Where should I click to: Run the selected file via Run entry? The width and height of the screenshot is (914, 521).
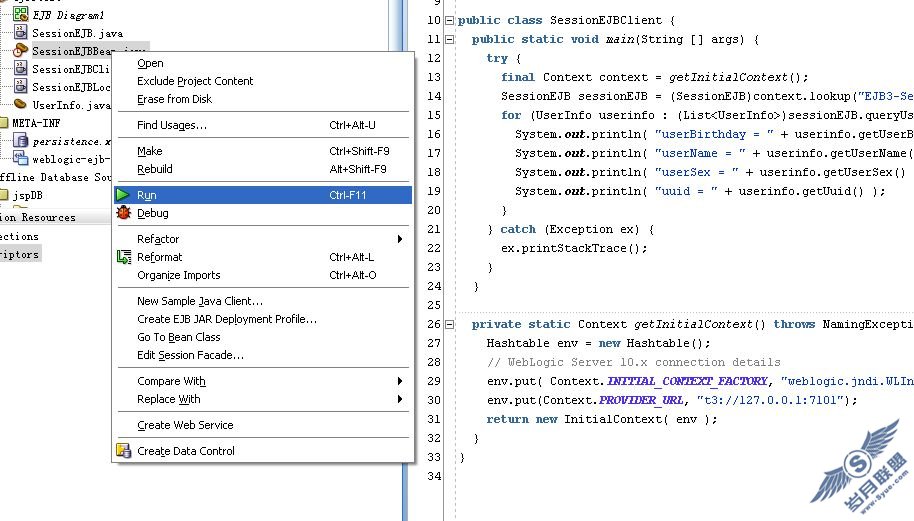pyautogui.click(x=263, y=195)
